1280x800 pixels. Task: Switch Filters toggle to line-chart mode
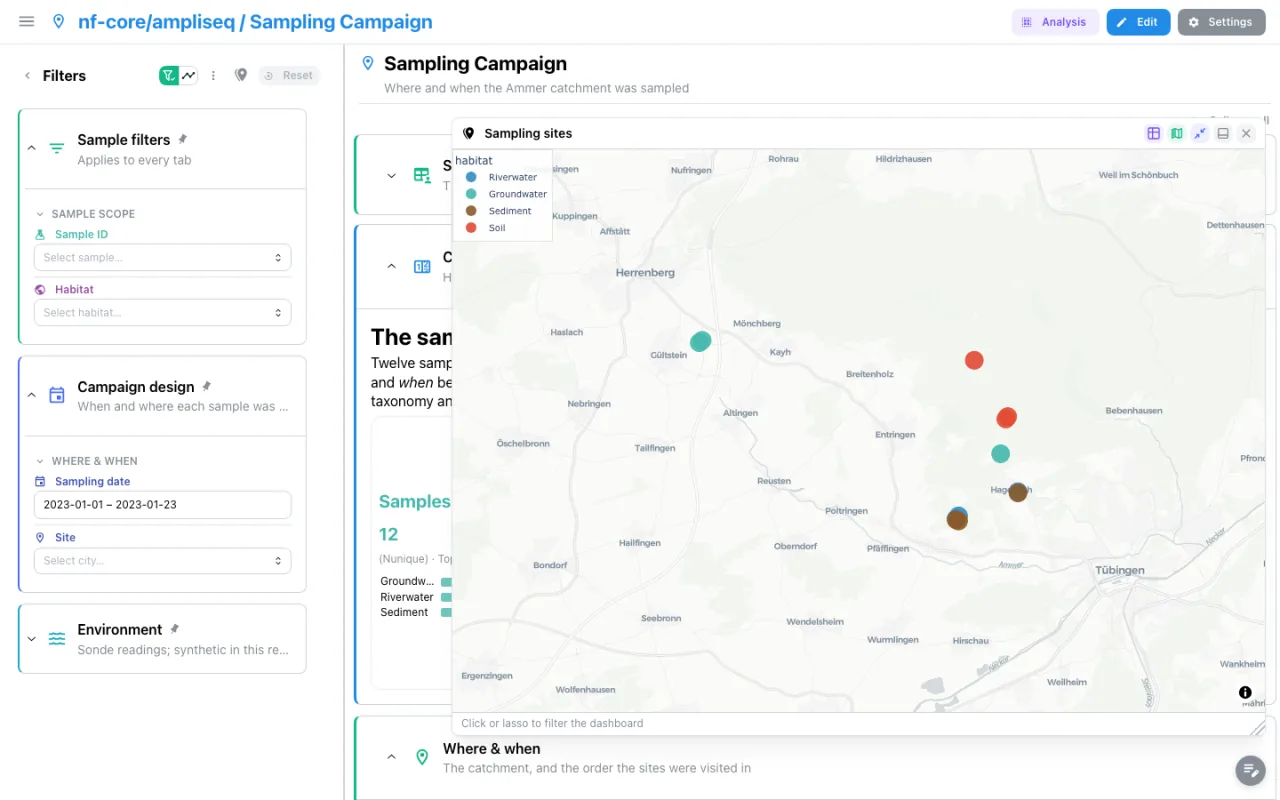pyautogui.click(x=188, y=75)
